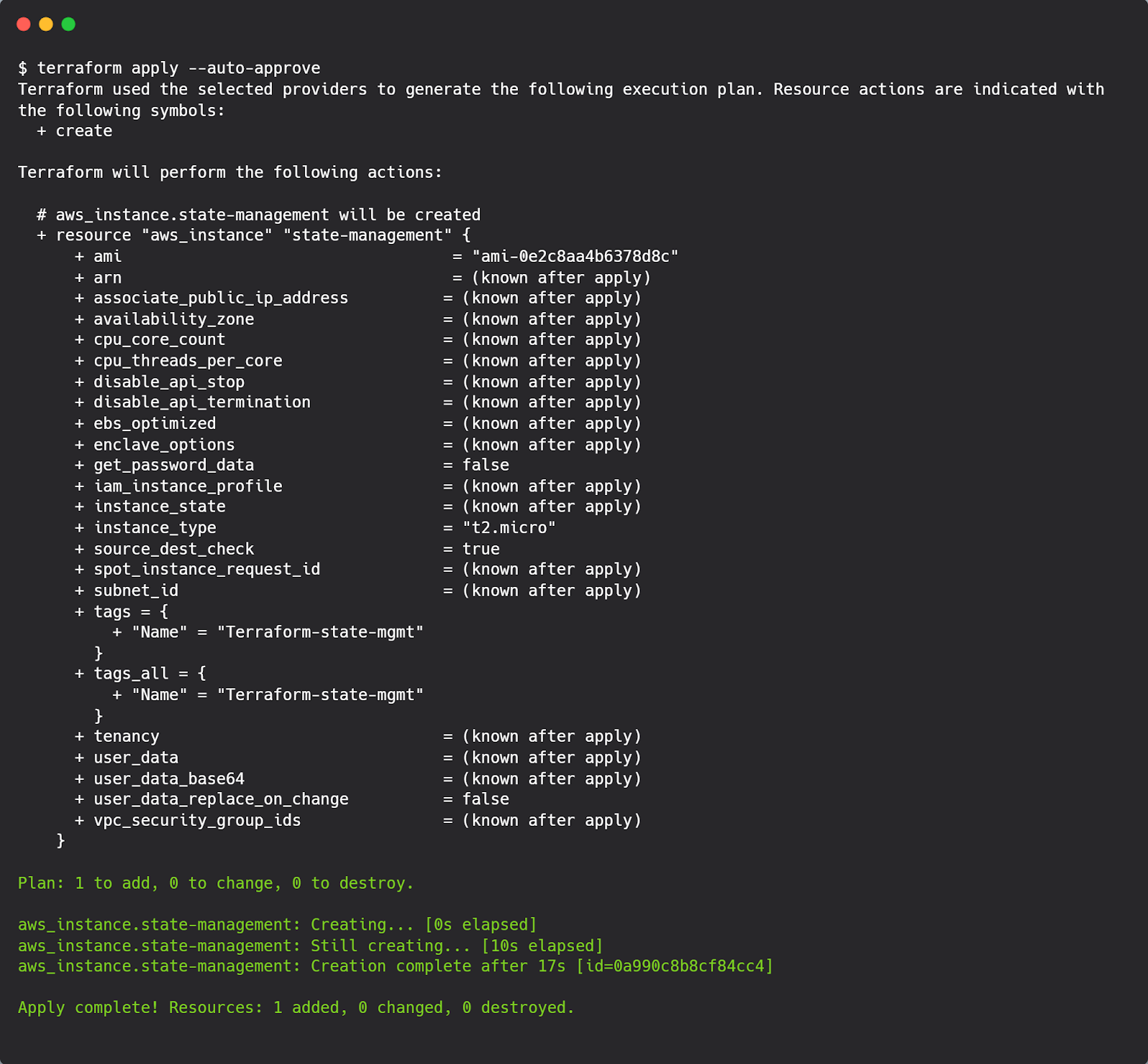Click 'iam_instance_profile' attribute
This screenshot has height=1064, width=1148.
pyautogui.click(x=188, y=487)
